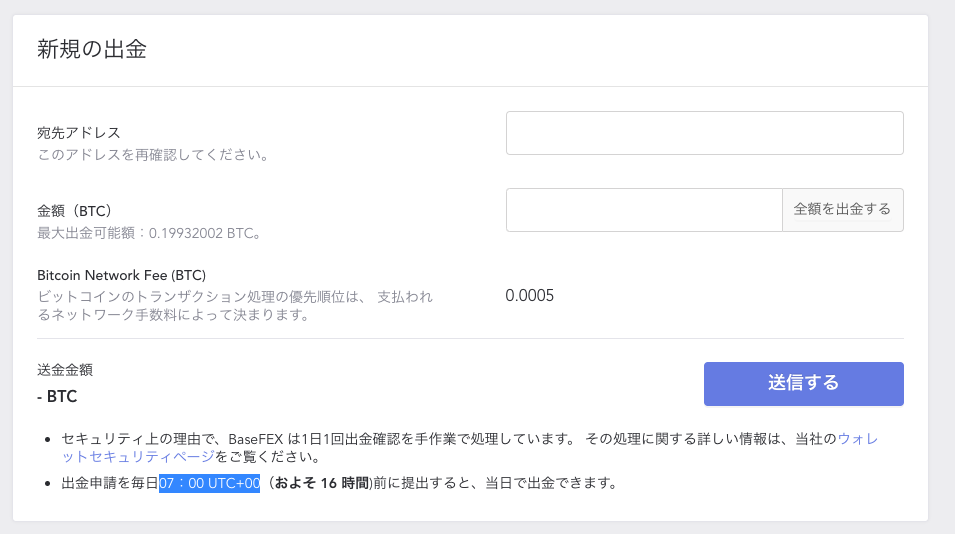This screenshot has height=534, width=955.
Task: Click the 宛先アドレス input field
Action: pyautogui.click(x=705, y=133)
